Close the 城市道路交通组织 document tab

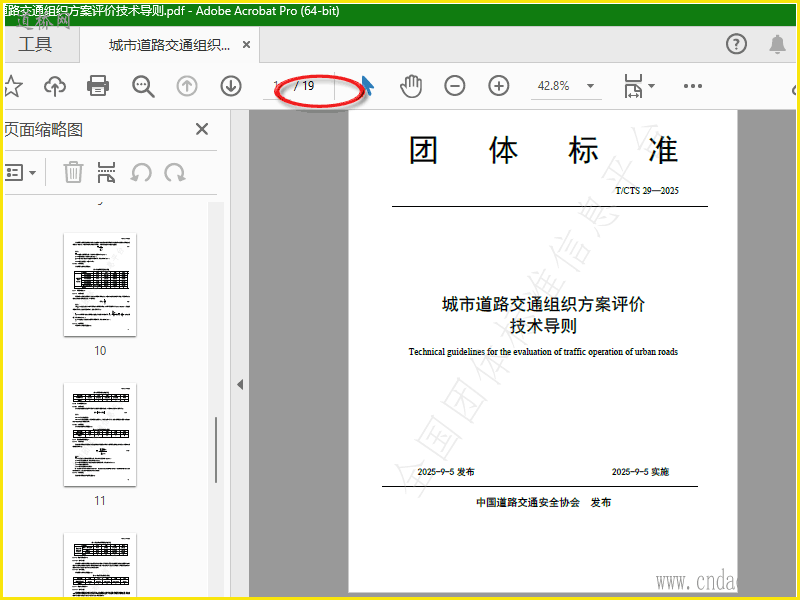coord(246,45)
